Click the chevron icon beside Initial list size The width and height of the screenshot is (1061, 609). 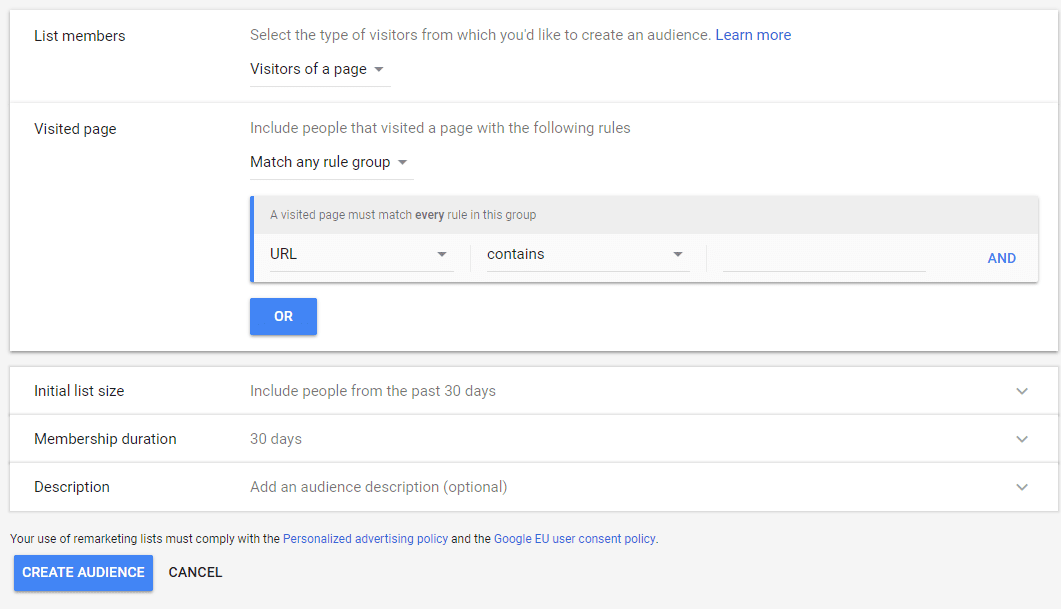pyautogui.click(x=1022, y=391)
